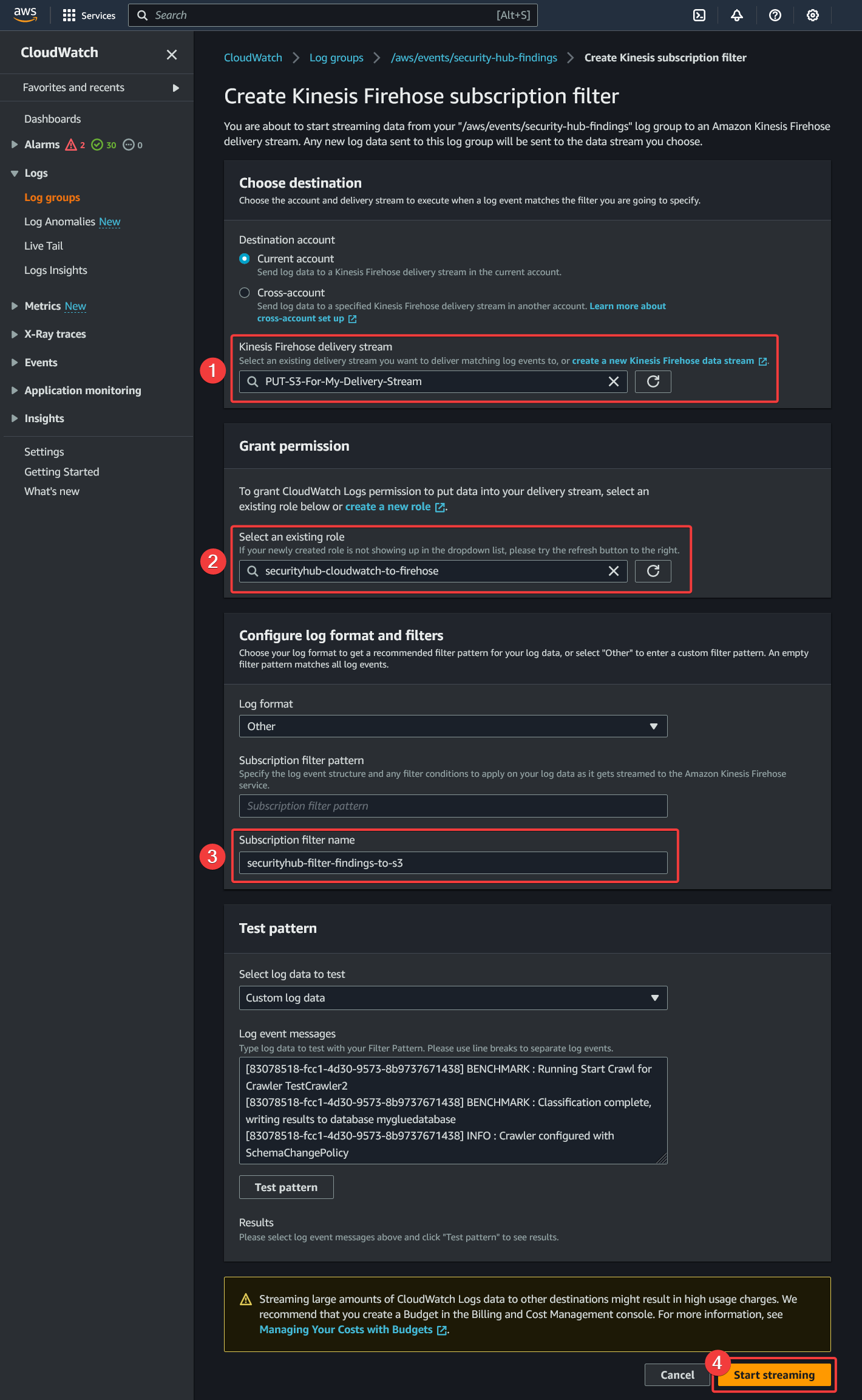
Task: Open Managing Your Costs with Budgets link
Action: pyautogui.click(x=353, y=1330)
